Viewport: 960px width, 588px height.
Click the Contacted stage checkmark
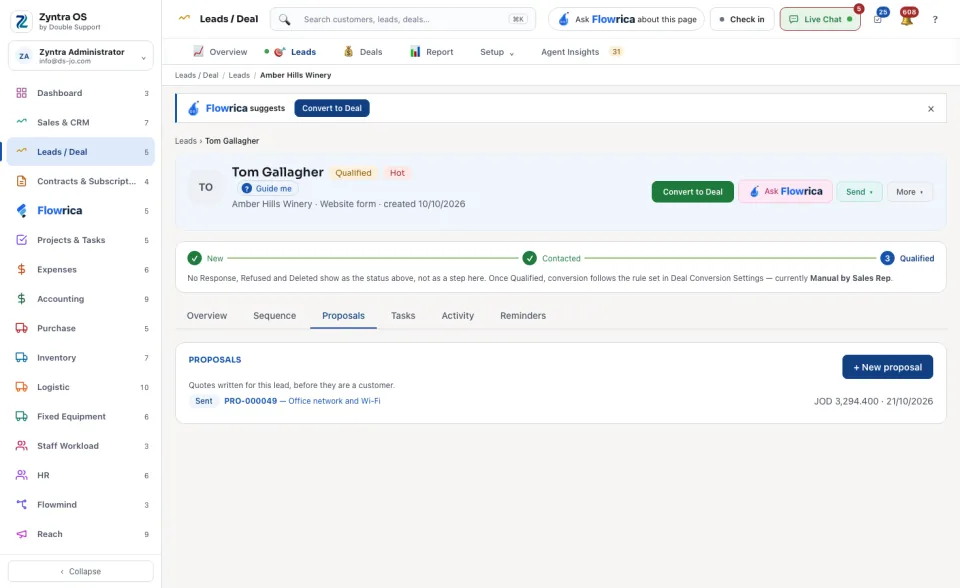pyautogui.click(x=530, y=258)
